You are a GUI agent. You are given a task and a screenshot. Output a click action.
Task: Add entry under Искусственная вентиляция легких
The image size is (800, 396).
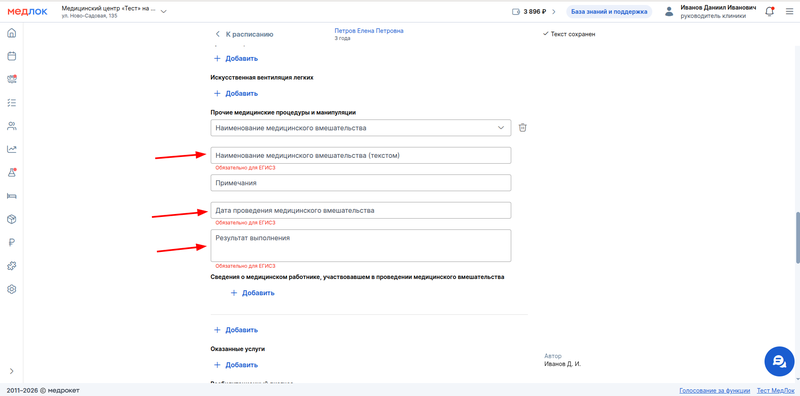click(x=236, y=94)
